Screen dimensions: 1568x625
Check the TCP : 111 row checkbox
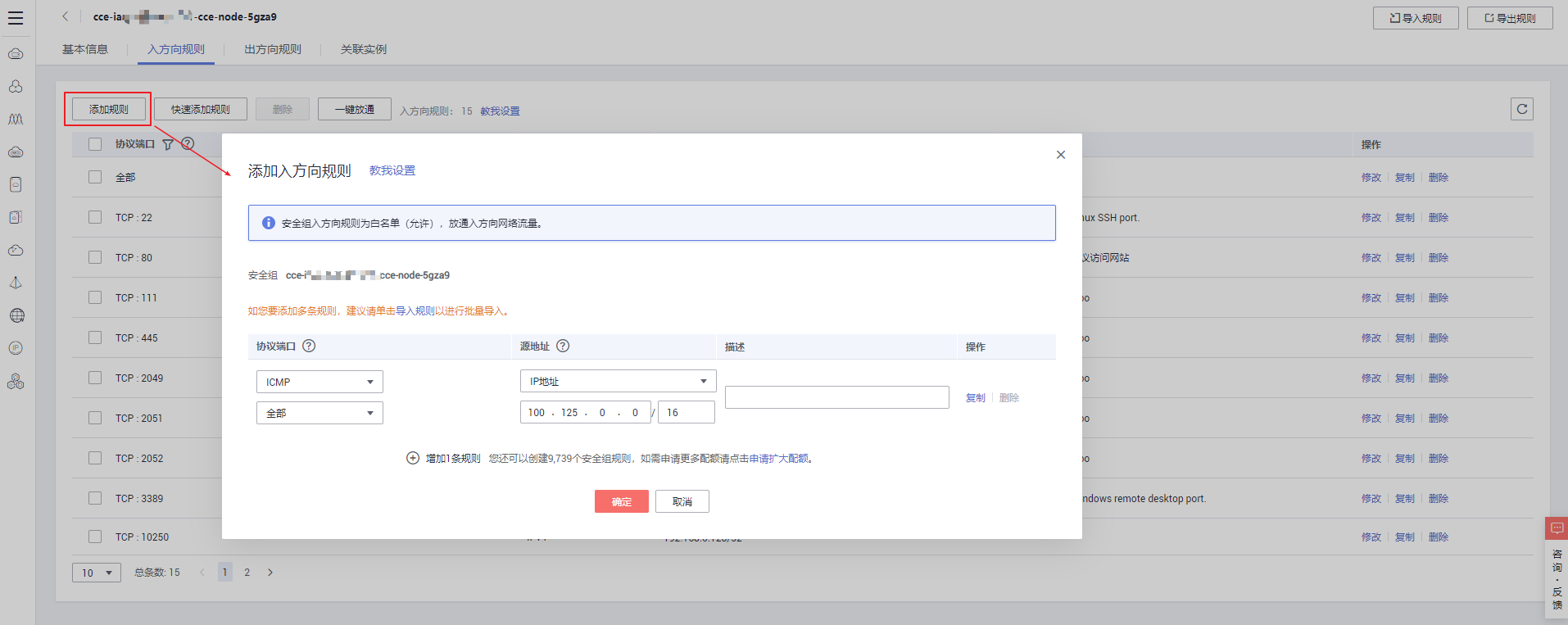point(95,297)
